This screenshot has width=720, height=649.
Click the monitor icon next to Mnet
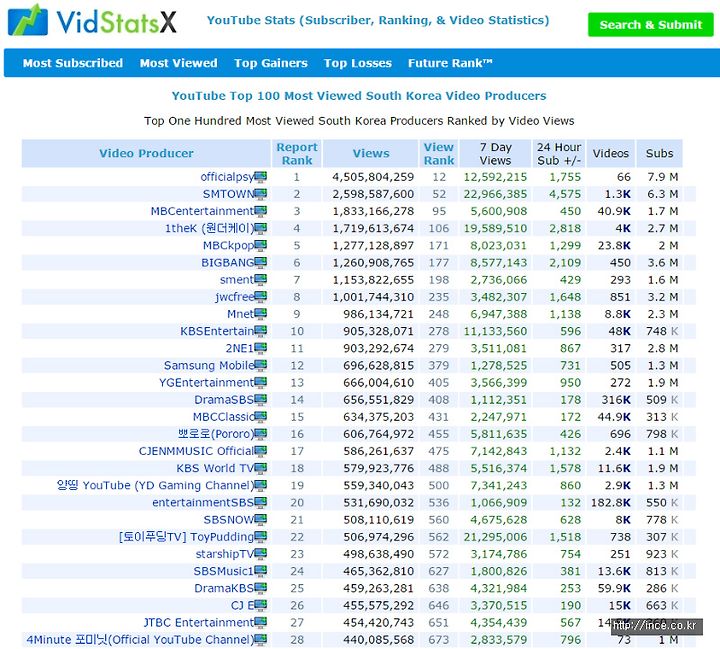pos(260,314)
